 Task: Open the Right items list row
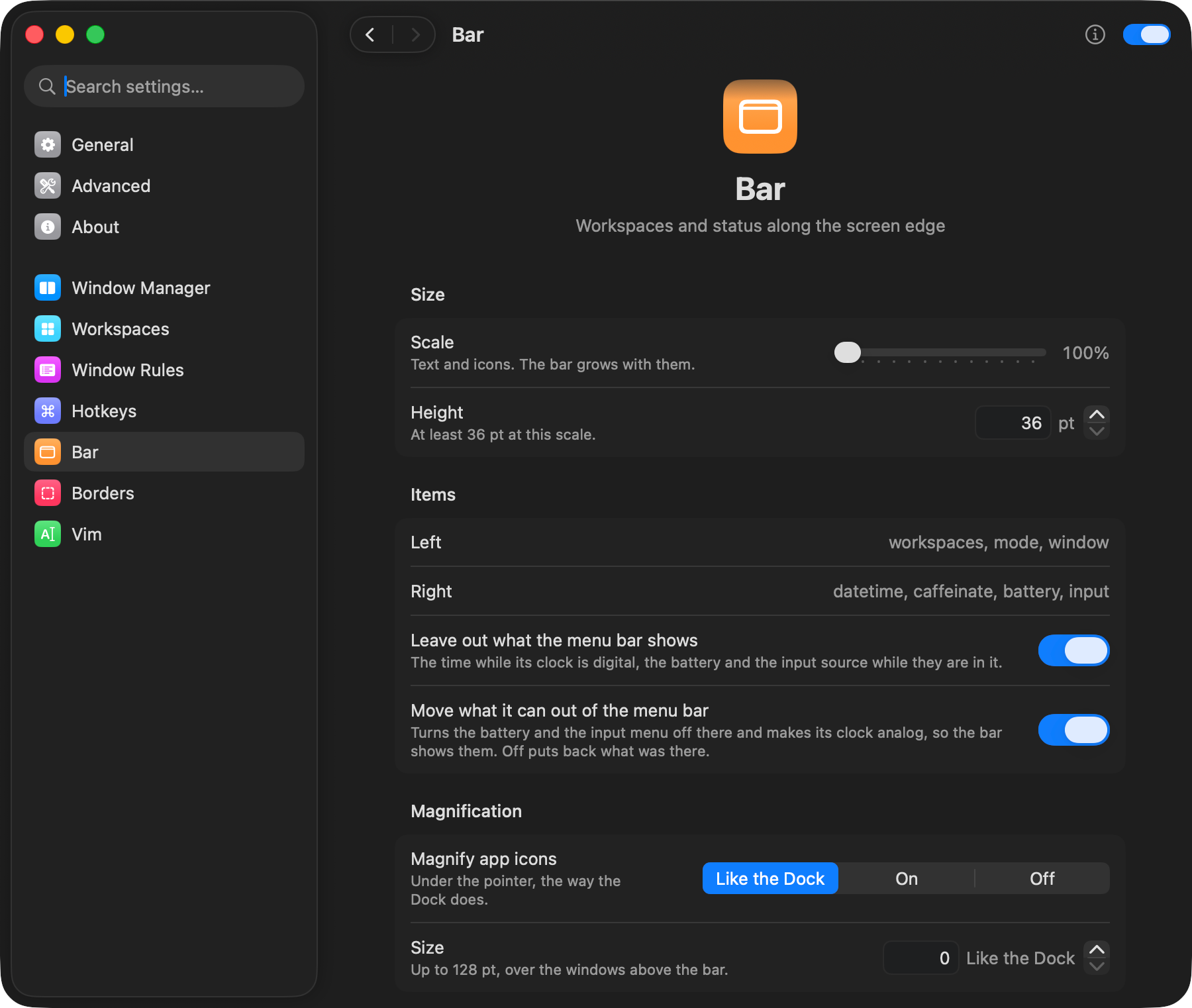point(760,591)
